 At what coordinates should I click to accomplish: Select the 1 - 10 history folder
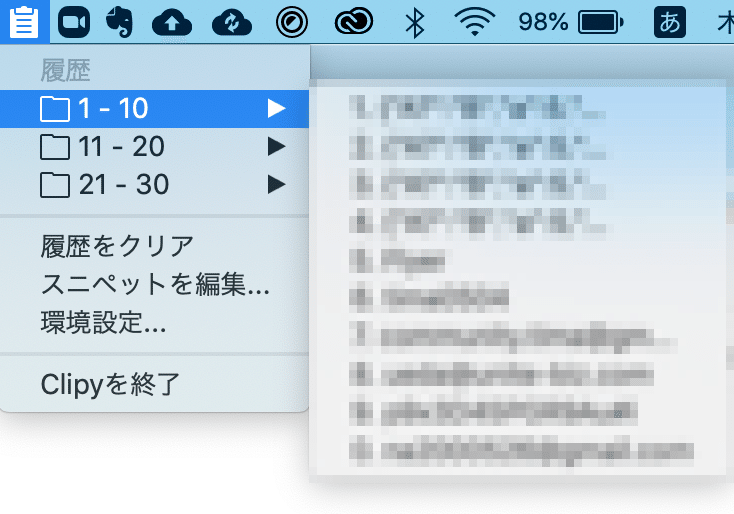coord(154,109)
